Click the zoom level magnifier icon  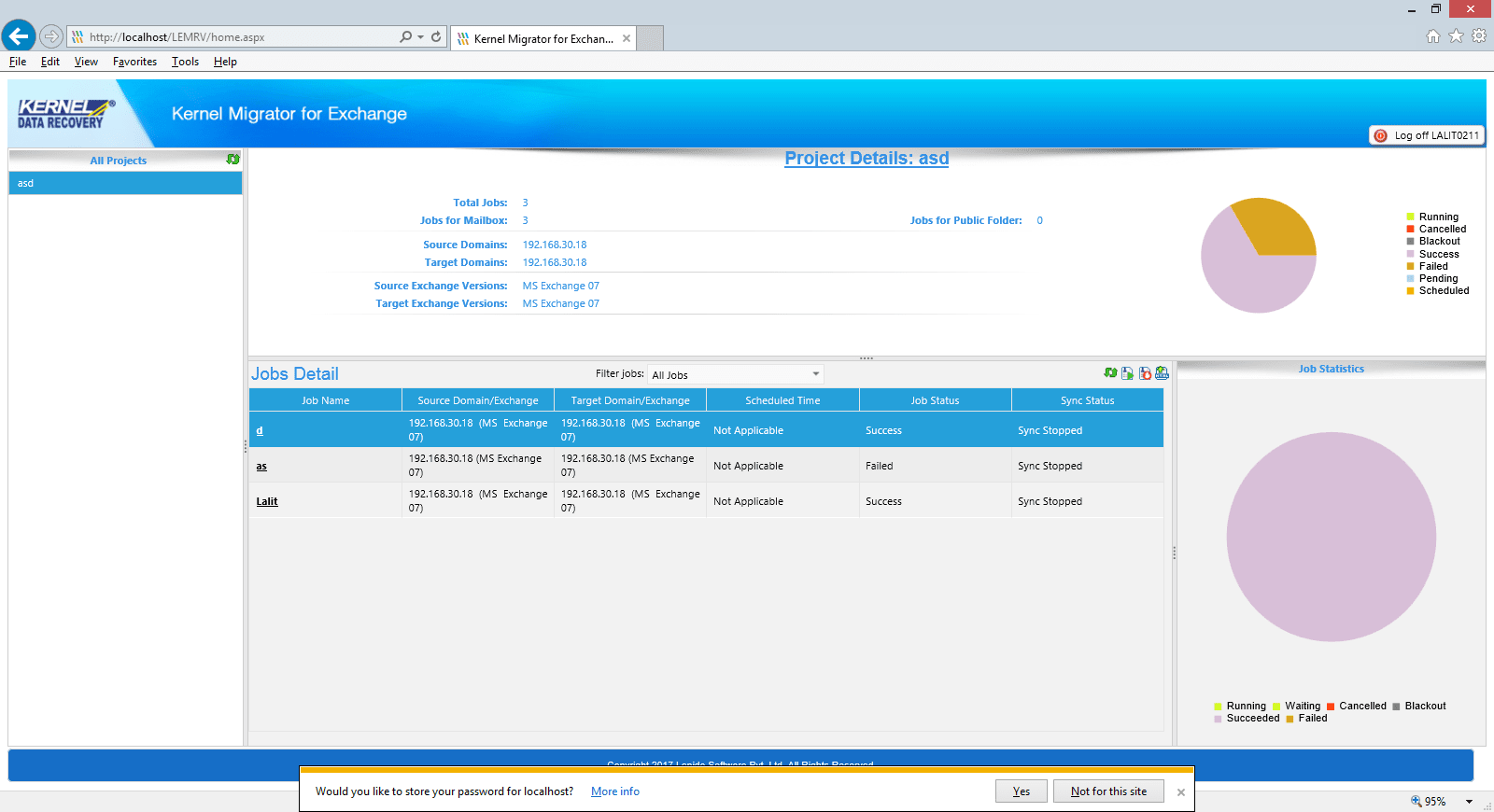[1416, 801]
